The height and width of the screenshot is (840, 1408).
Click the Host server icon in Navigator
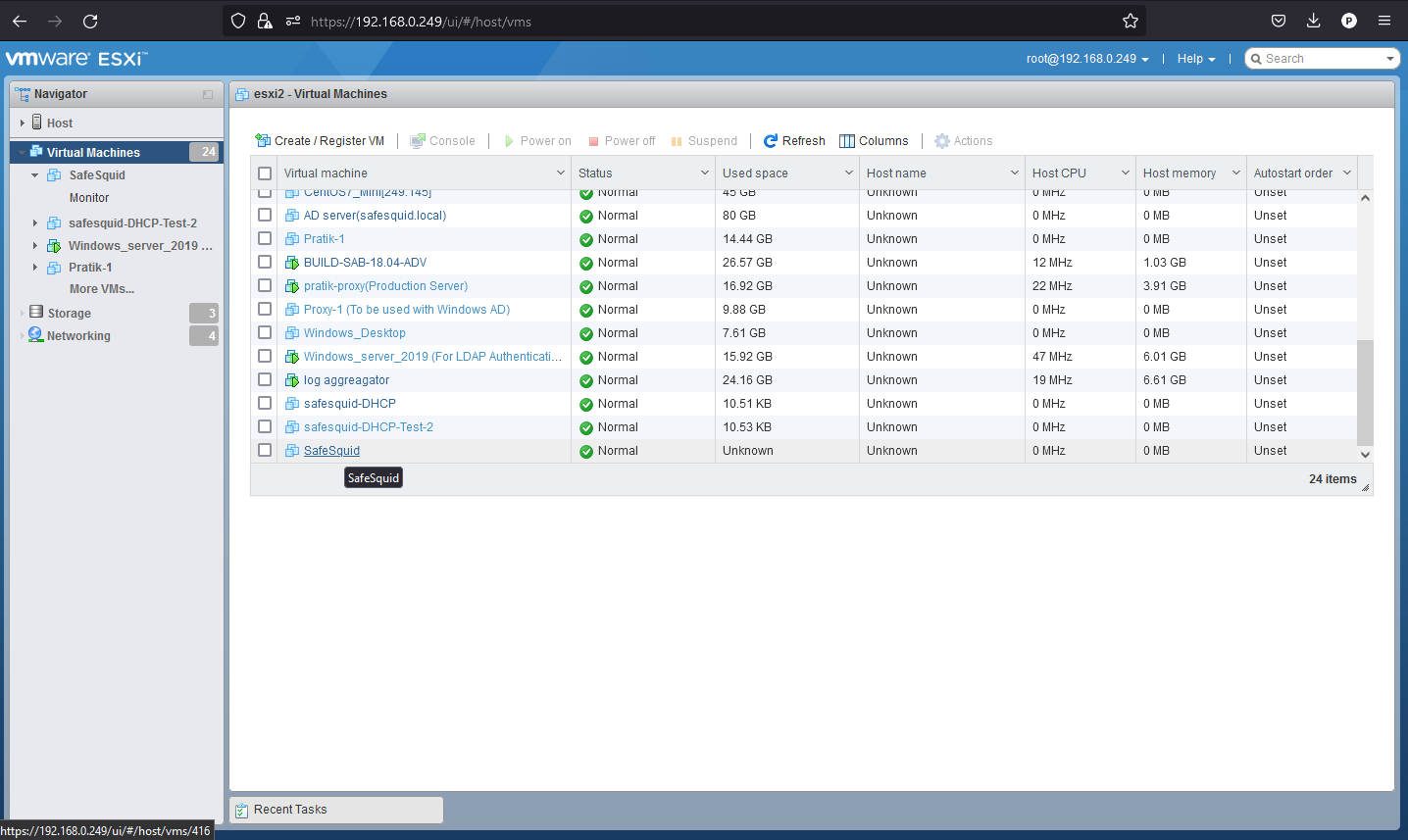pos(37,123)
